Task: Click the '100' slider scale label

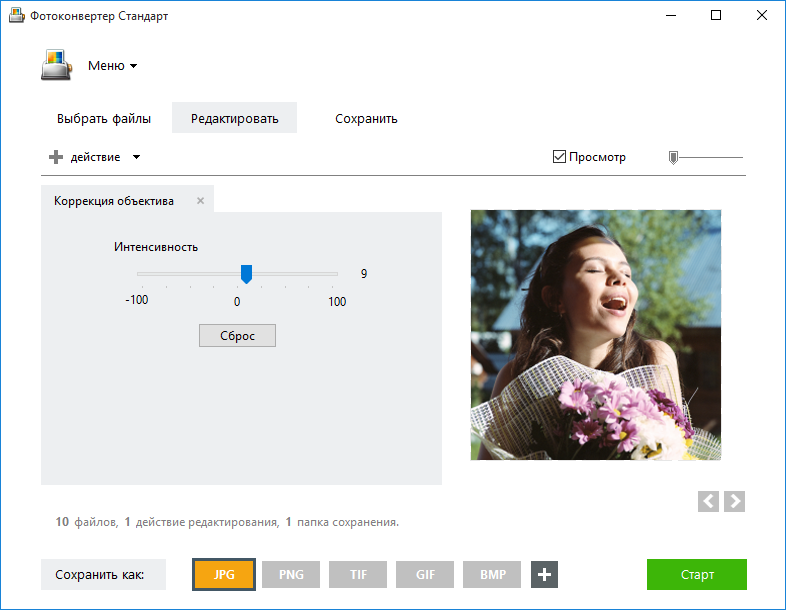Action: point(337,302)
